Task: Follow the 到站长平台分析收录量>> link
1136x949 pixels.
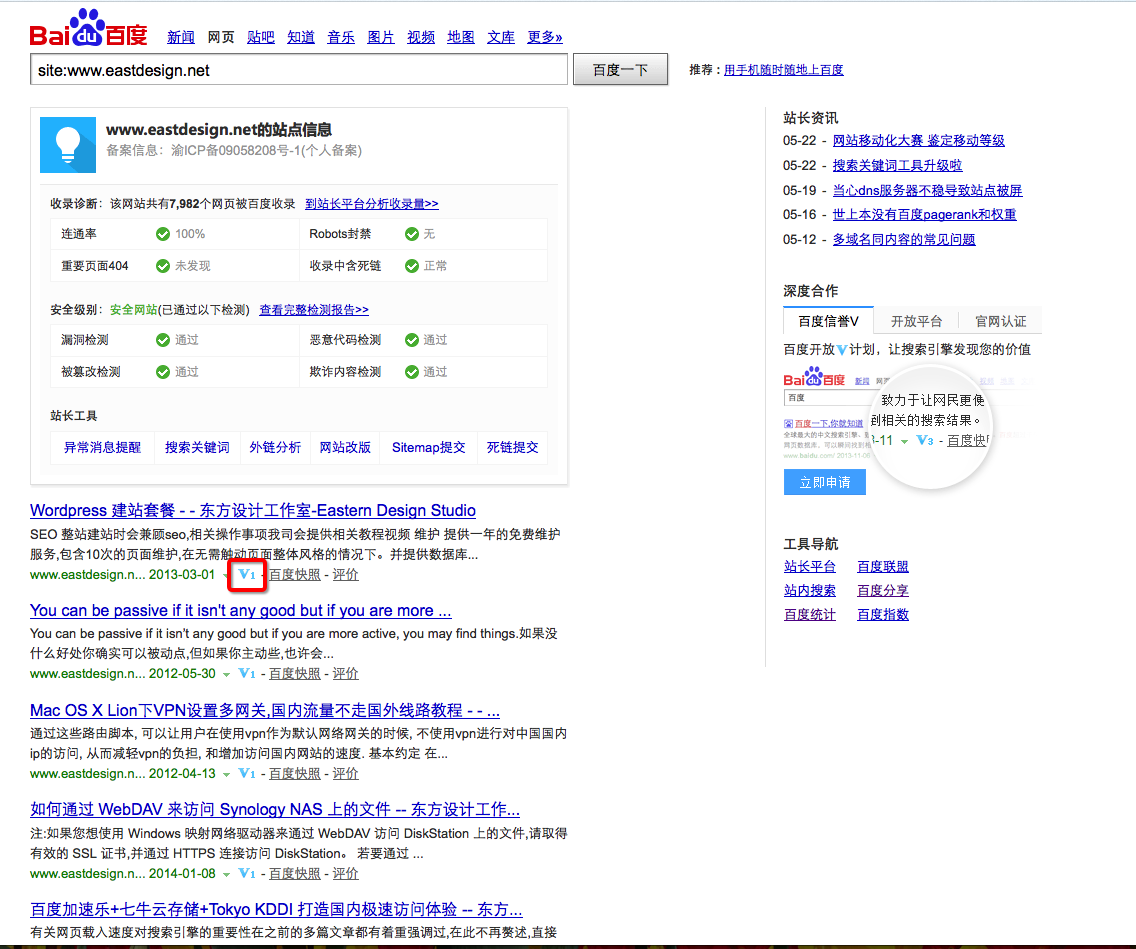Action: pos(372,204)
